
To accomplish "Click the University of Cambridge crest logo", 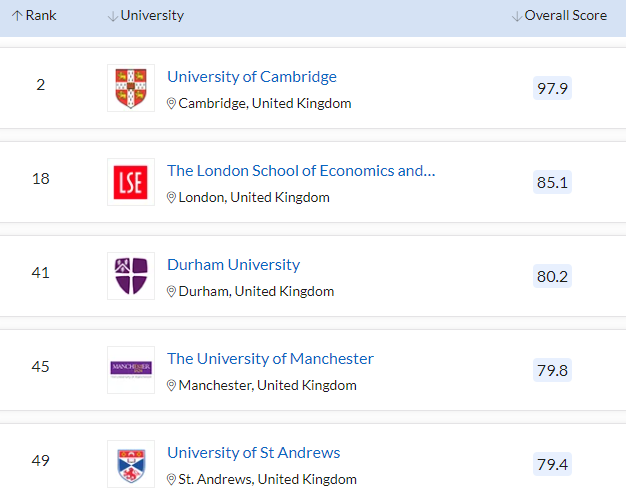I will (131, 88).
